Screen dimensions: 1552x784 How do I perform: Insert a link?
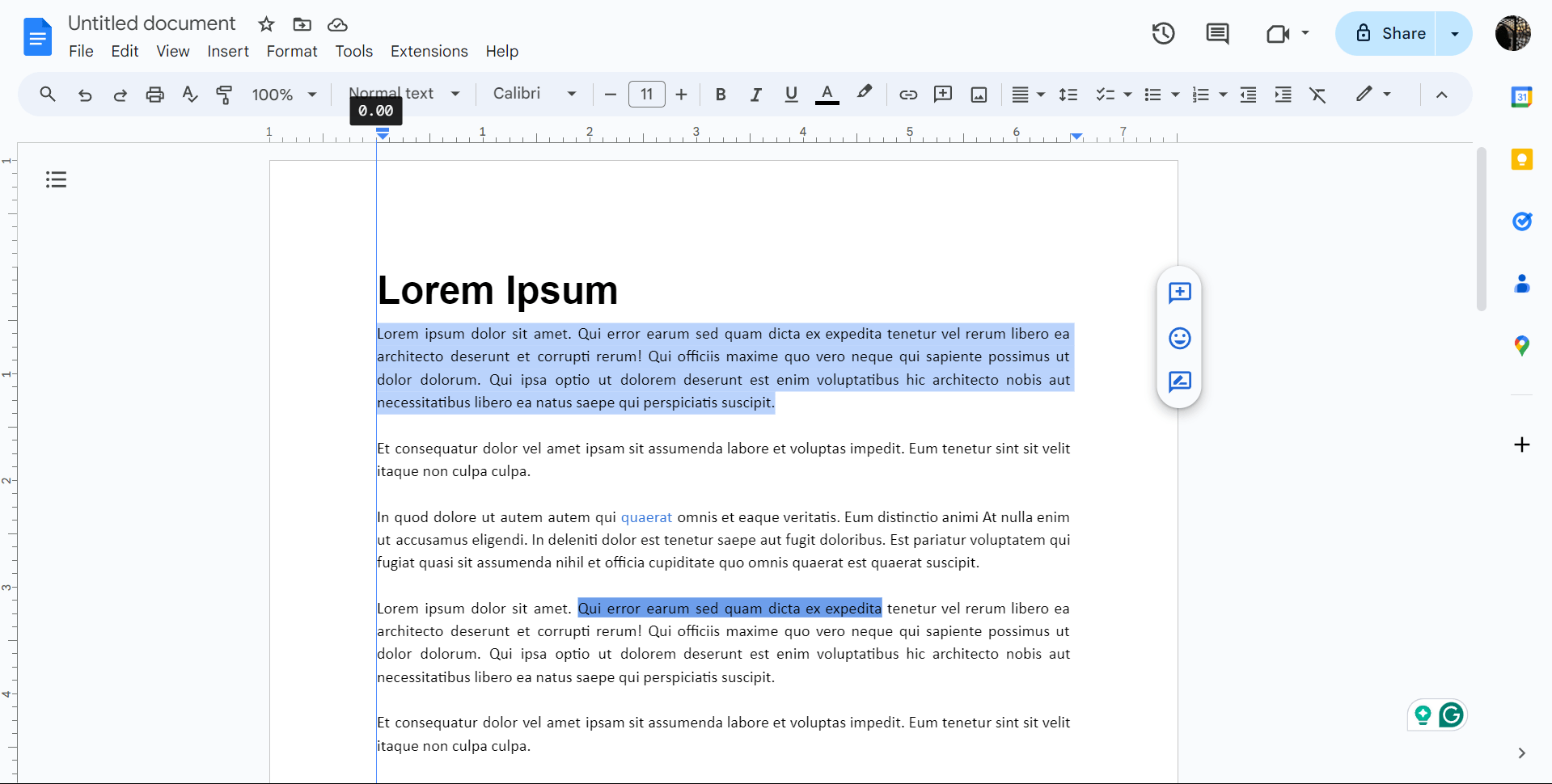908,95
